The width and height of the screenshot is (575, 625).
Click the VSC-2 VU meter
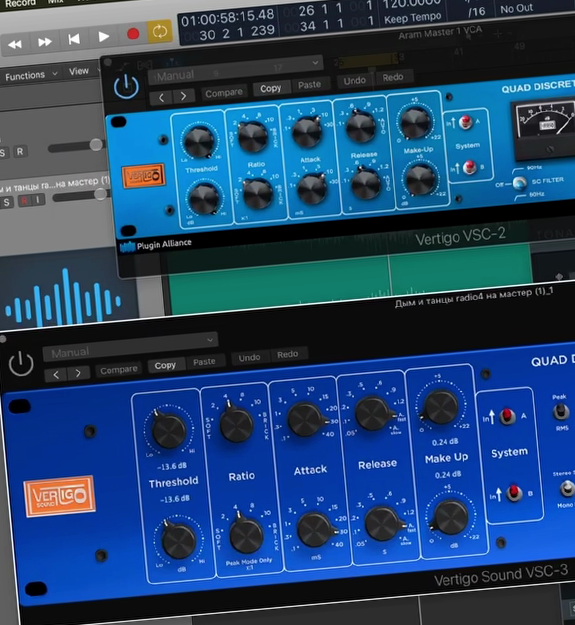544,130
